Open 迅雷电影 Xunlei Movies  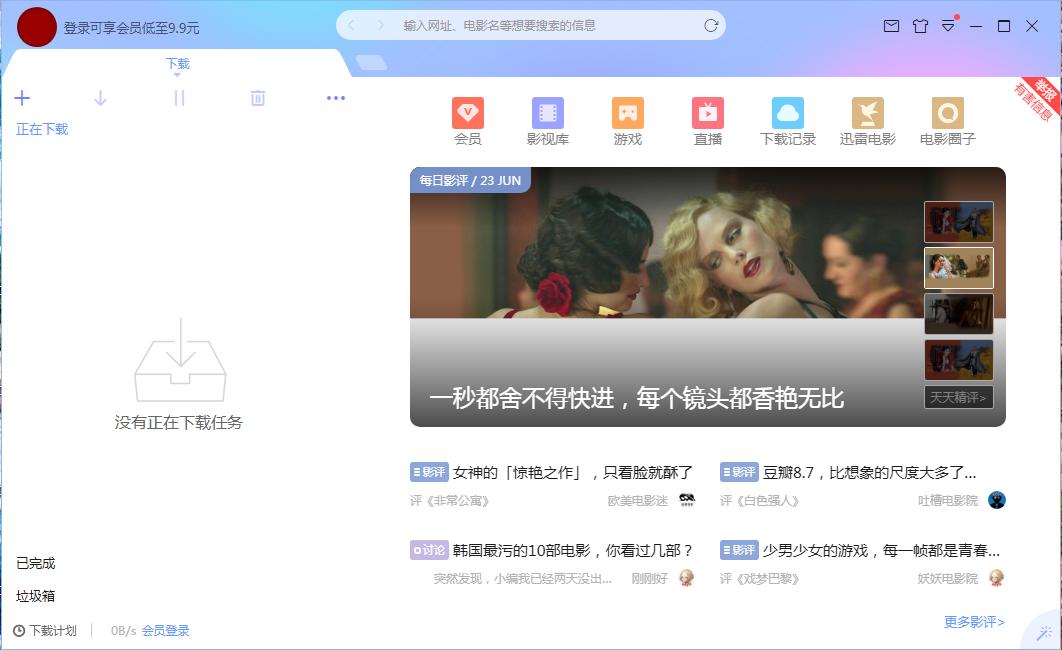[868, 121]
